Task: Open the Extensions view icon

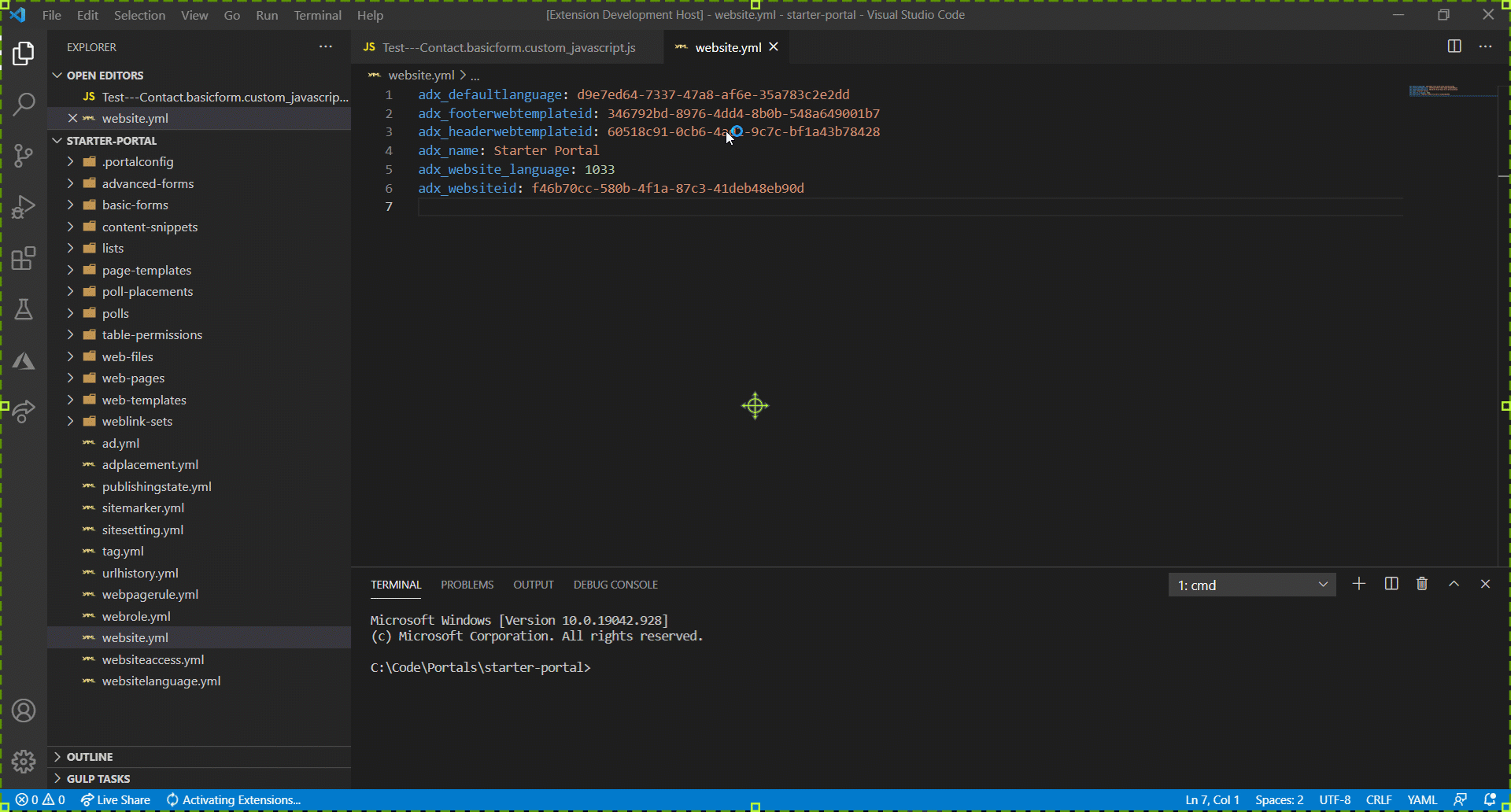Action: click(x=24, y=258)
